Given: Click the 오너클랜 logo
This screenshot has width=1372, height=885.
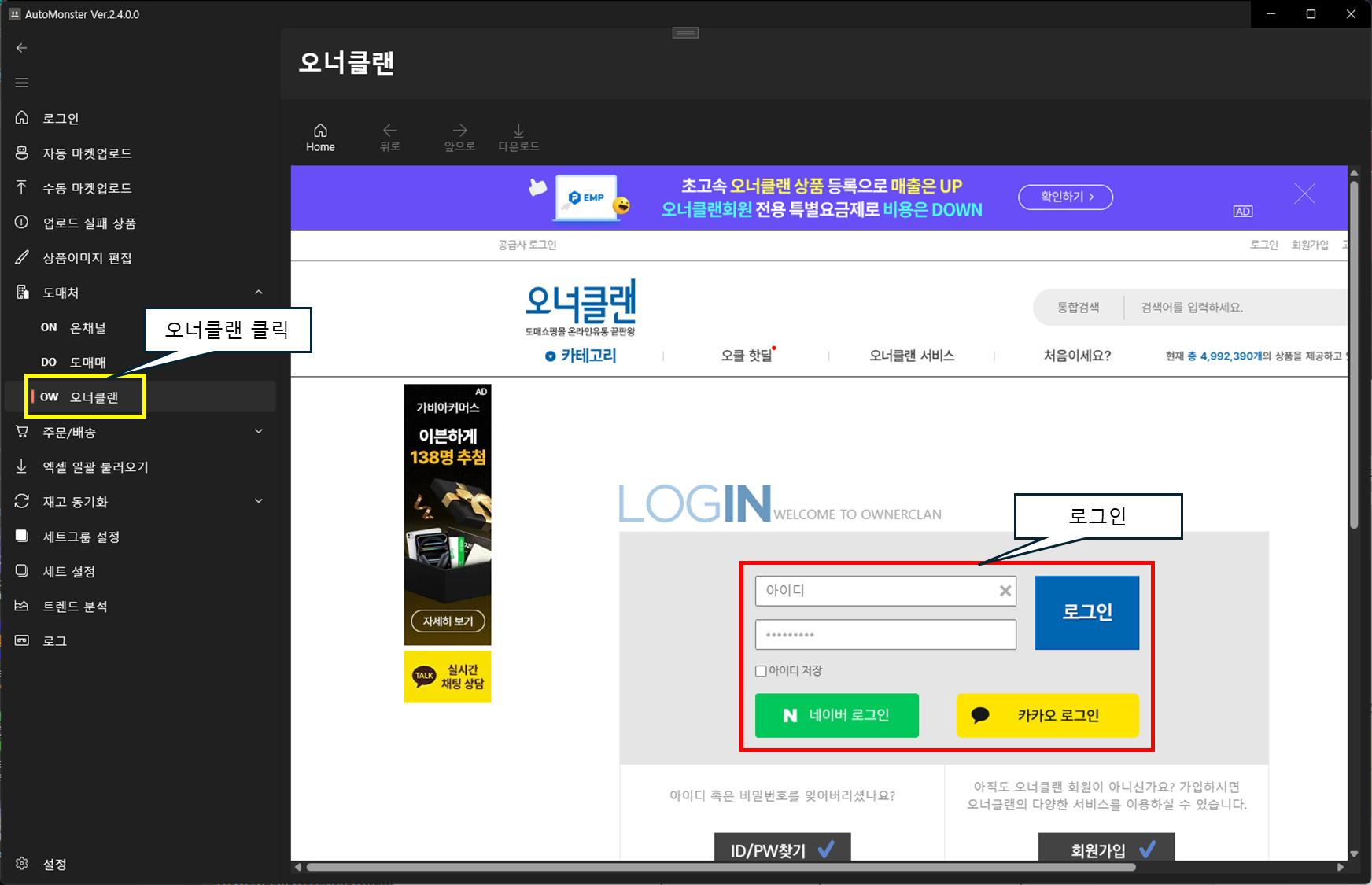Looking at the screenshot, I should click(x=581, y=308).
